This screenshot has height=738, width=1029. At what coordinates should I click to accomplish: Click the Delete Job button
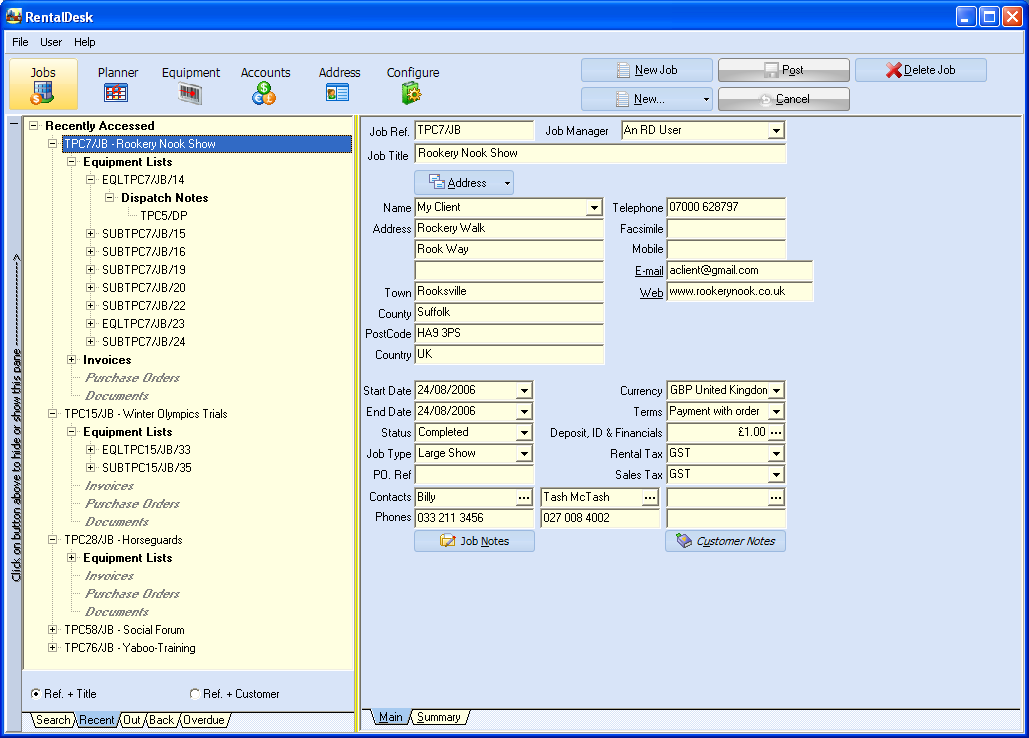click(x=920, y=70)
